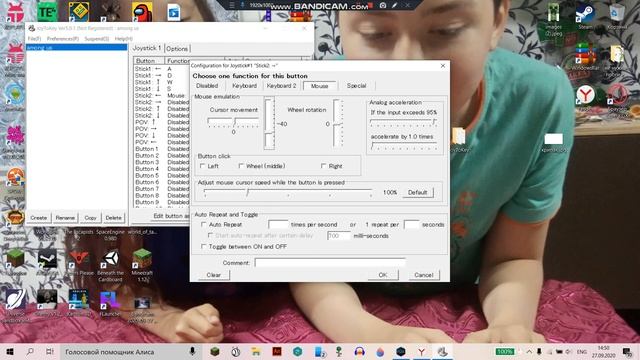Open the Windows Start menu
Viewport: 640px width, 360px height.
tap(10, 351)
